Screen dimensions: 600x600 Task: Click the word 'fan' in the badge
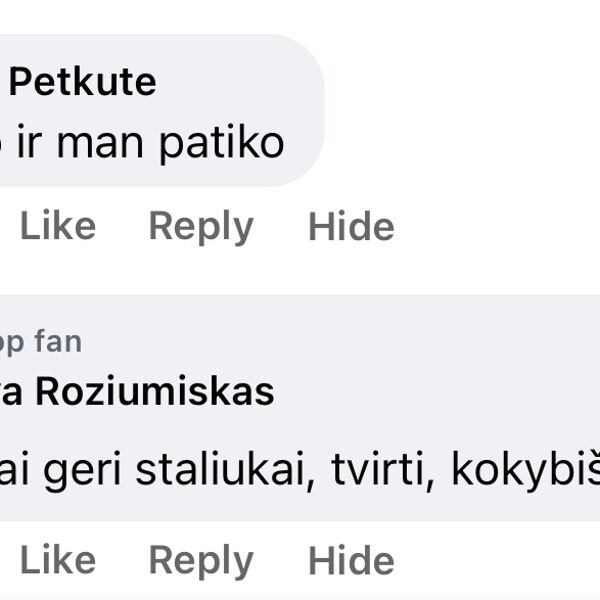57,342
